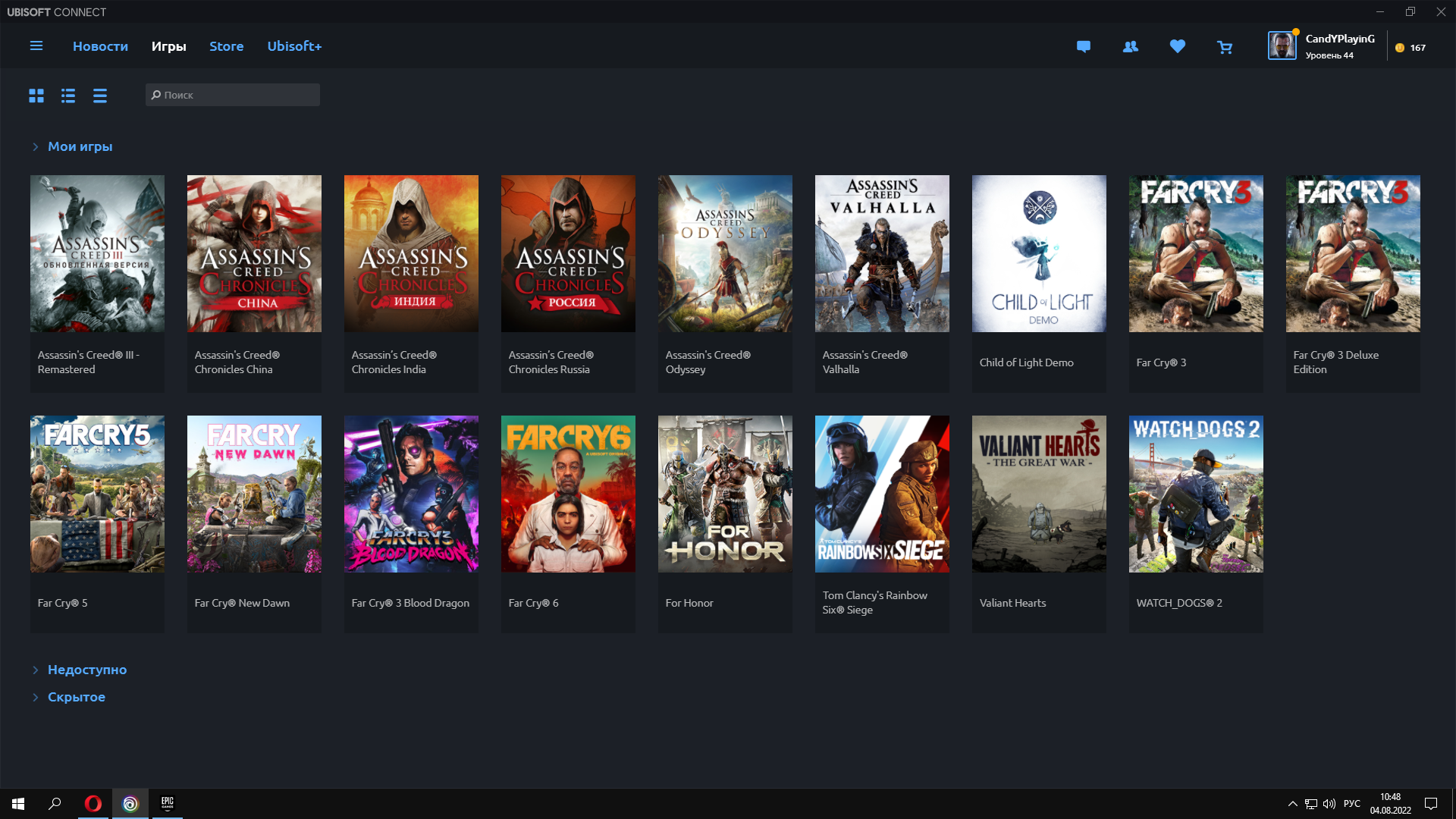Switch to grid tile view
Image resolution: width=1456 pixels, height=819 pixels.
point(36,96)
